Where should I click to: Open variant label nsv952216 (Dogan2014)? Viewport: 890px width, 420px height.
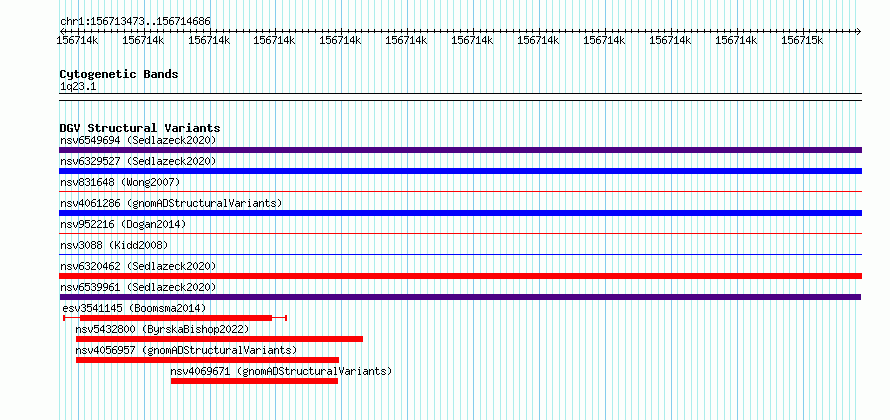coord(123,224)
